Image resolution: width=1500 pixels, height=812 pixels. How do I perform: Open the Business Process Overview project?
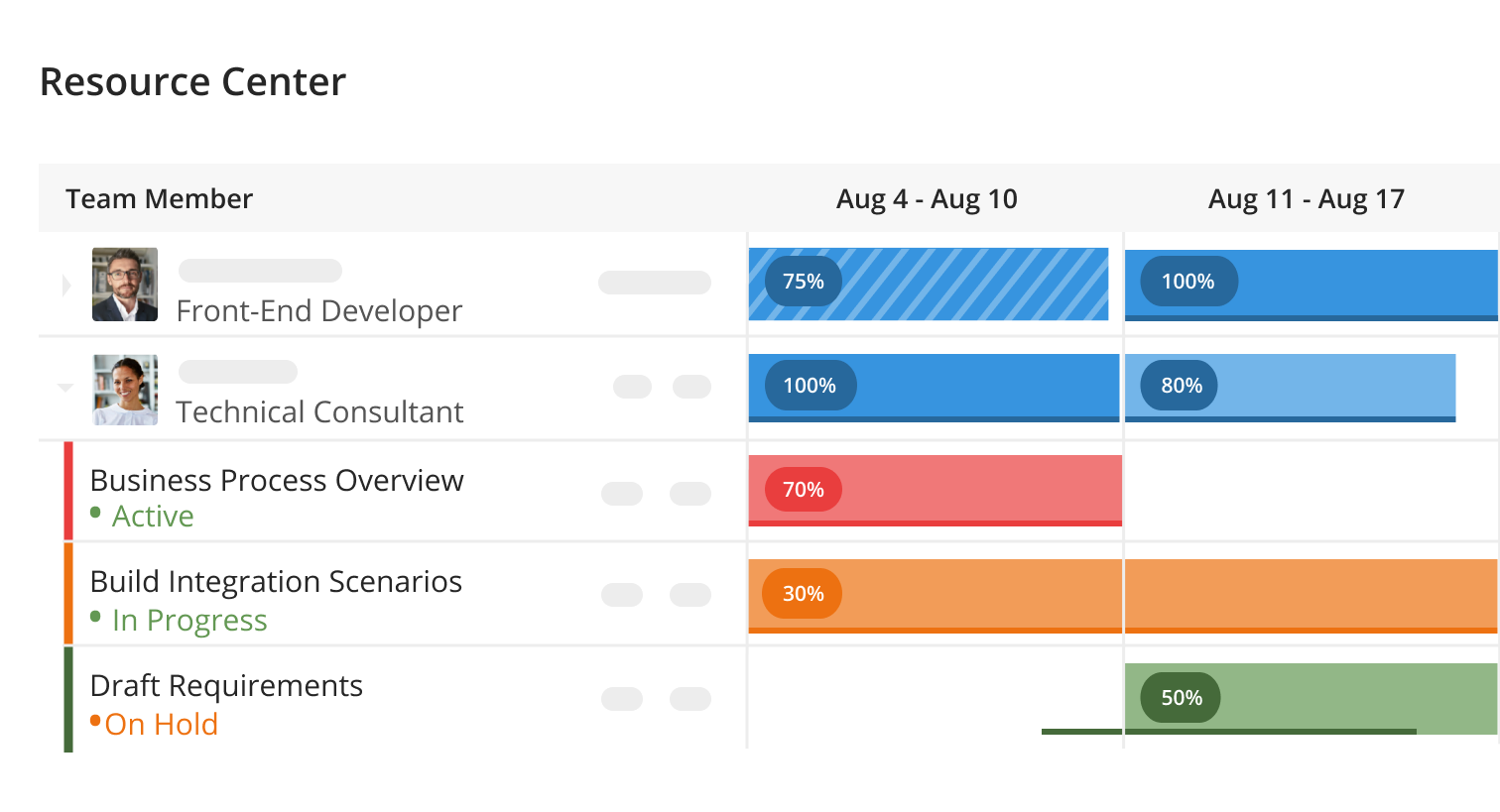277,481
